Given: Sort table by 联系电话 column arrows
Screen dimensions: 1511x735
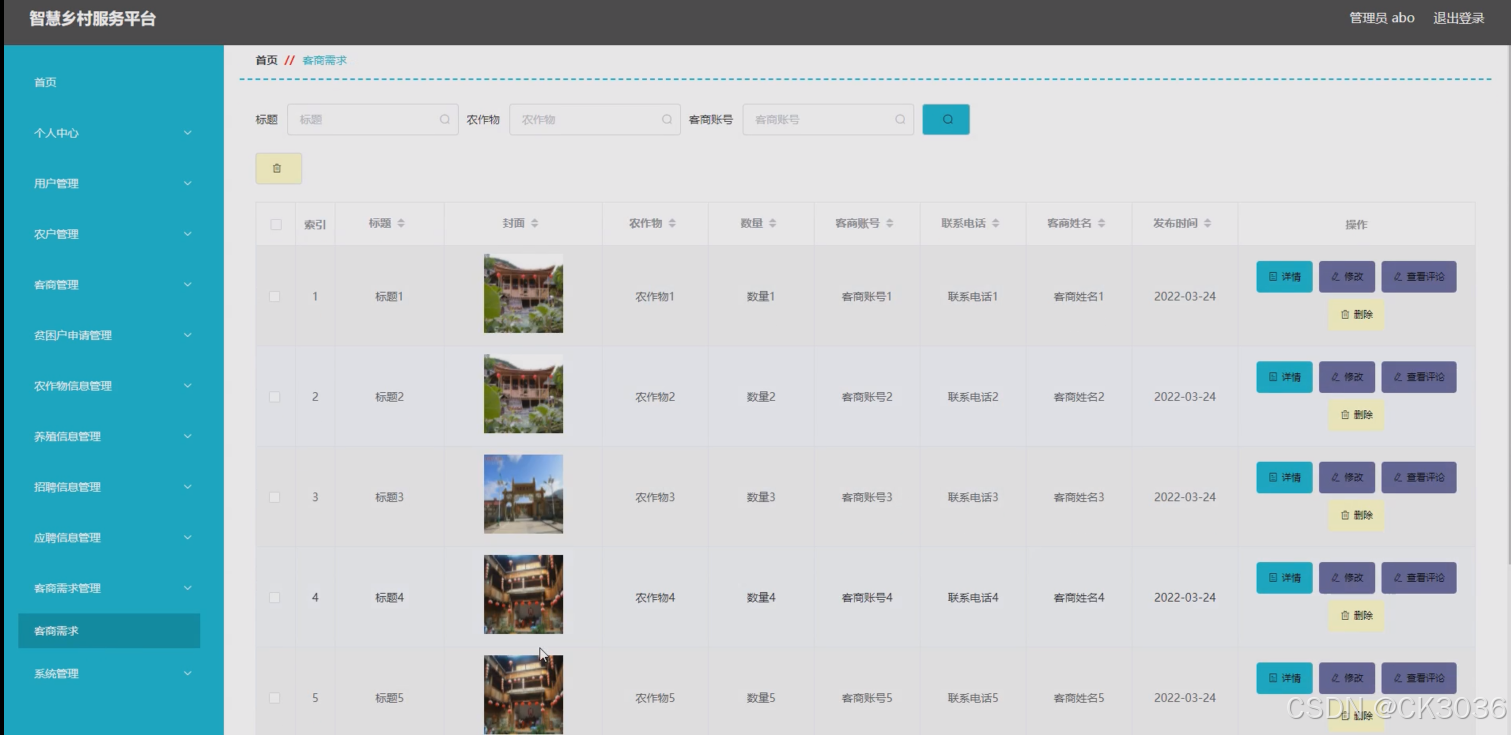Looking at the screenshot, I should pos(996,223).
